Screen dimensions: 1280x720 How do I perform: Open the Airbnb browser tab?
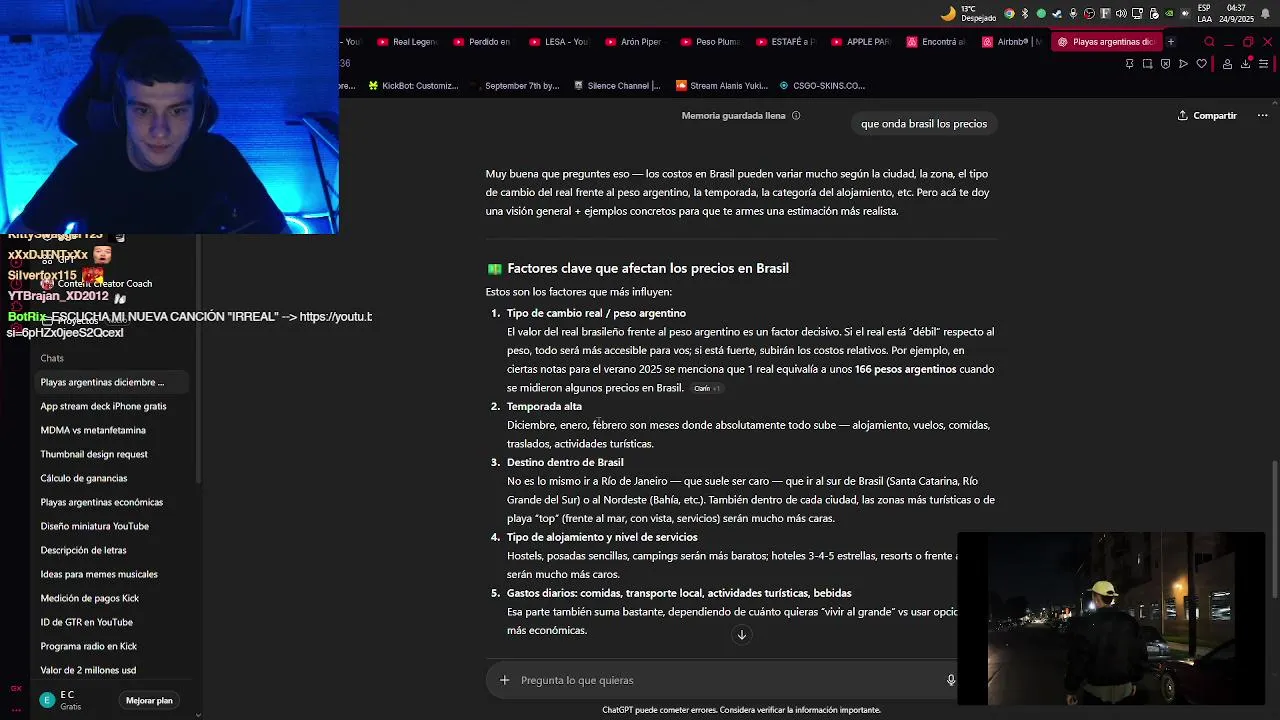1012,42
